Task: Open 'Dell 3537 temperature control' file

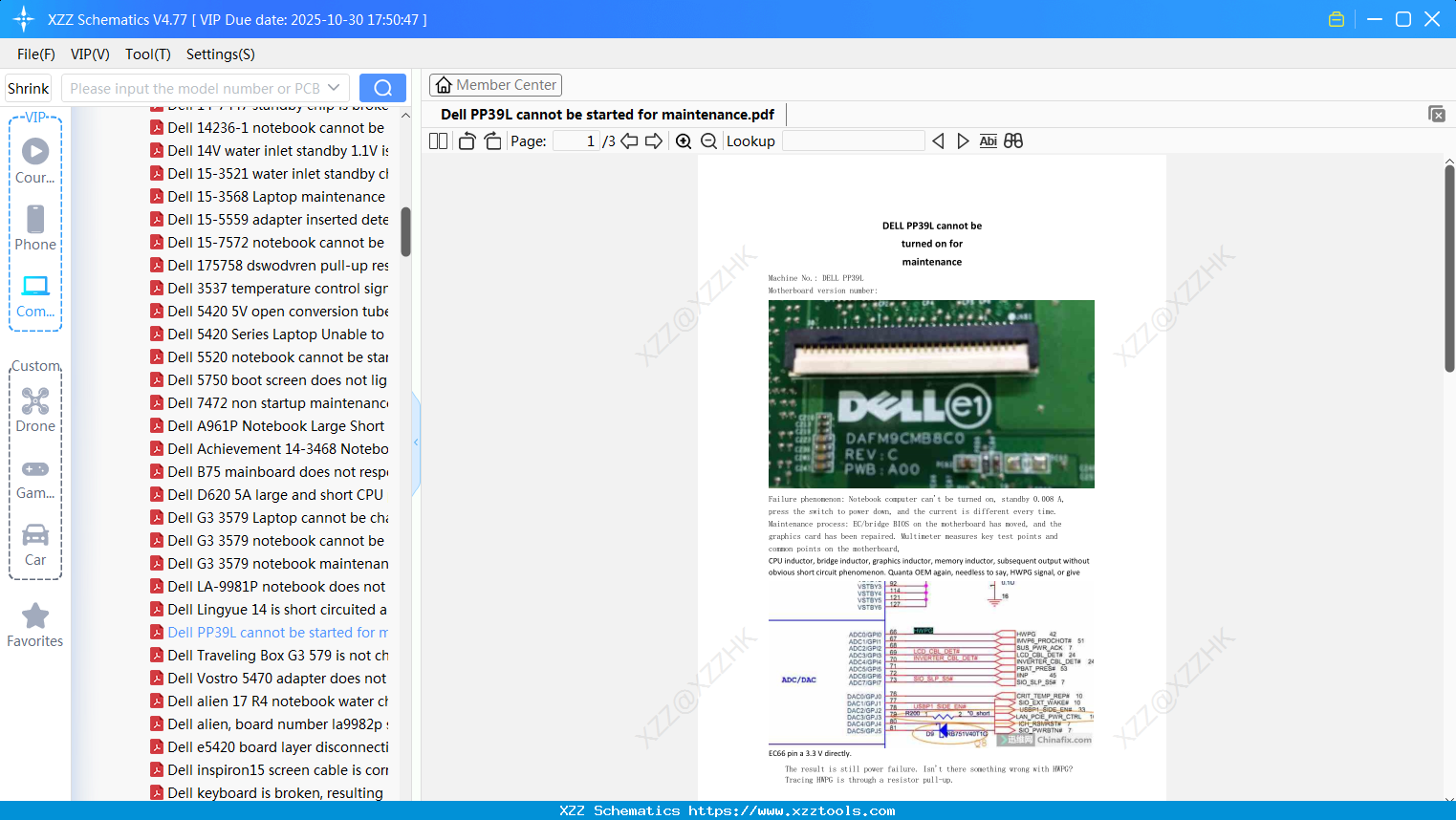Action: coord(269,289)
